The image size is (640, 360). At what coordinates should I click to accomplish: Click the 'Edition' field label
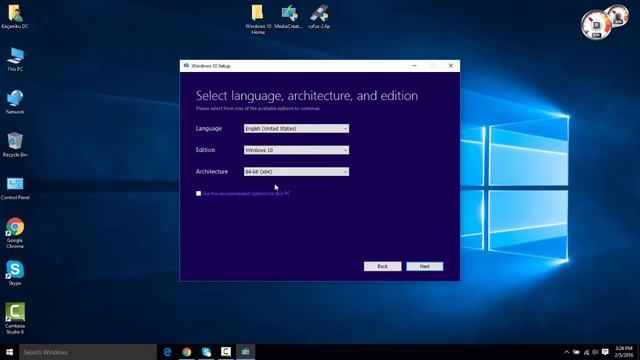(x=205, y=150)
